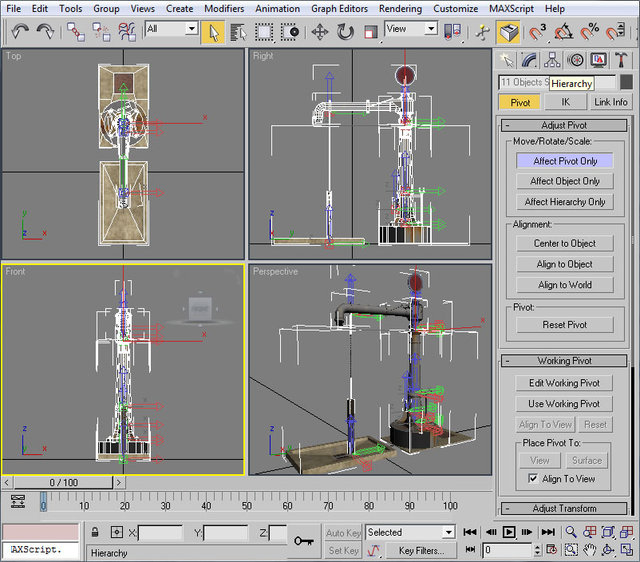640x562 pixels.
Task: Open the View reference coordinate dropdown
Action: pos(411,29)
